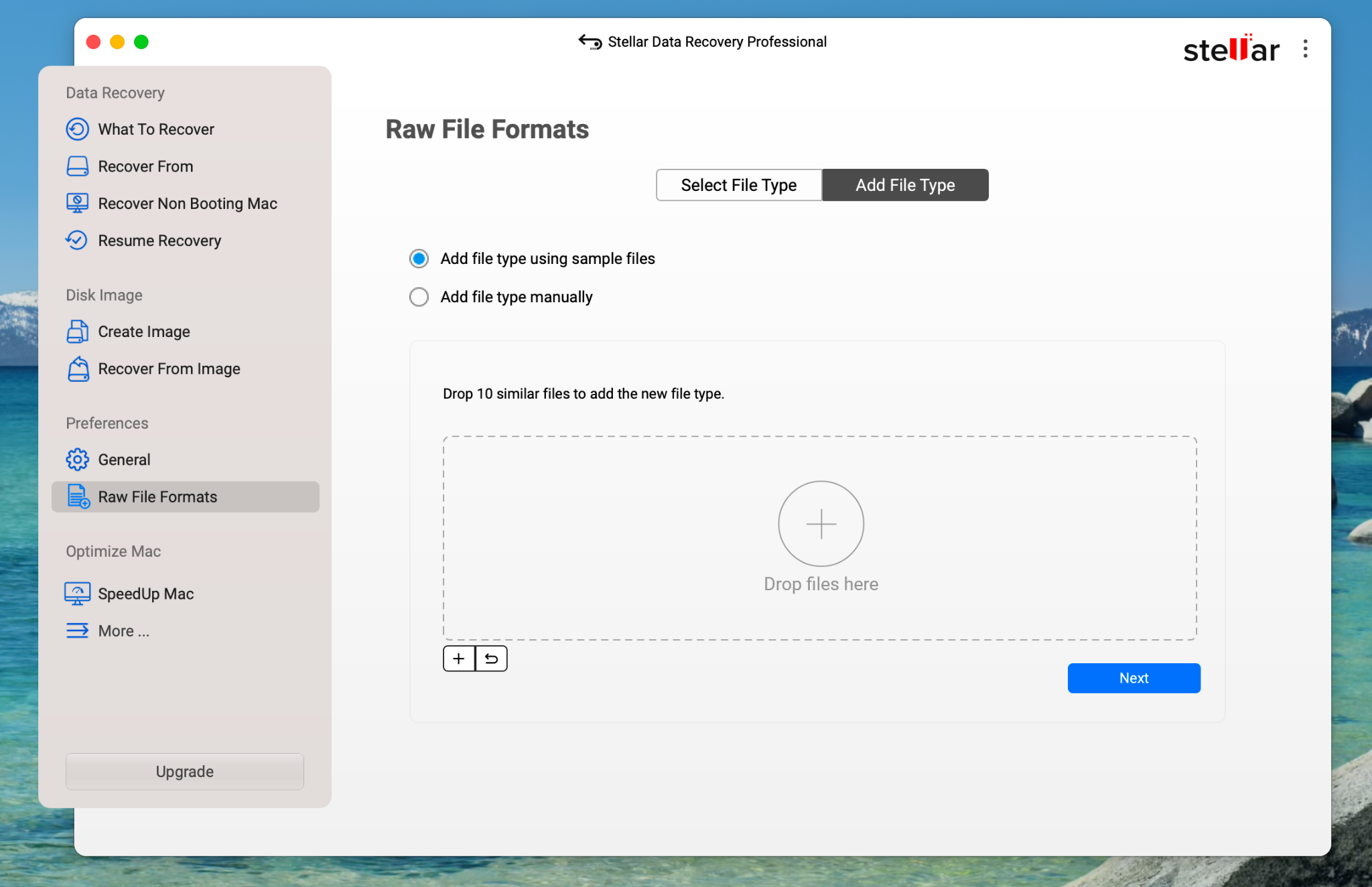Screen dimensions: 1372x887
Task: Open Resume Recovery label in sidebar
Action: coord(159,241)
